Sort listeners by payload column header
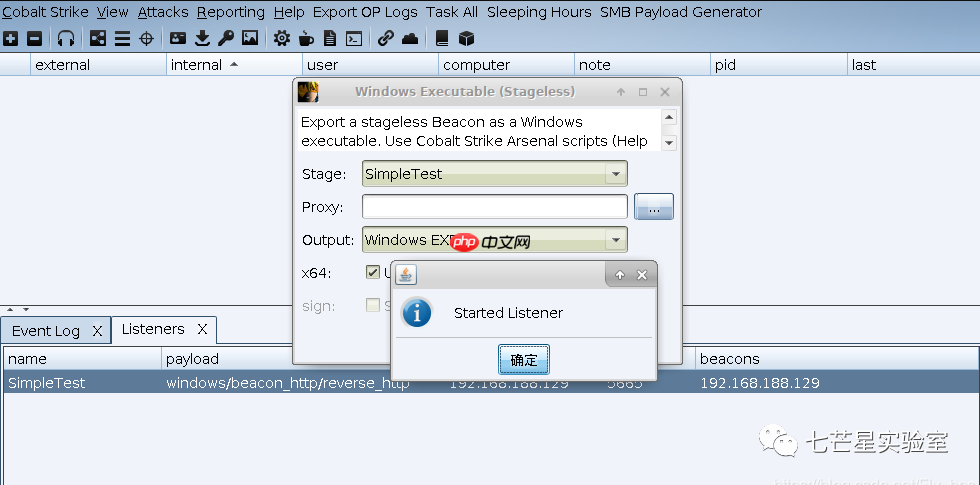 pyautogui.click(x=227, y=359)
